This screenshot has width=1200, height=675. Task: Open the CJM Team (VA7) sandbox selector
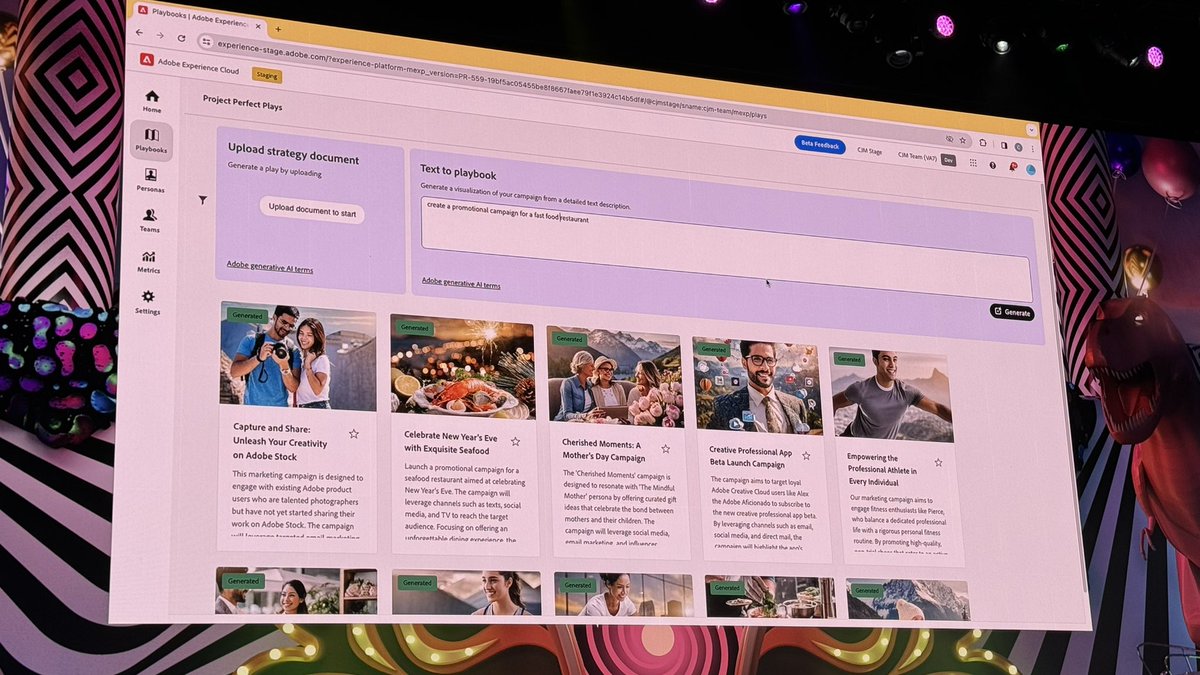coord(916,156)
